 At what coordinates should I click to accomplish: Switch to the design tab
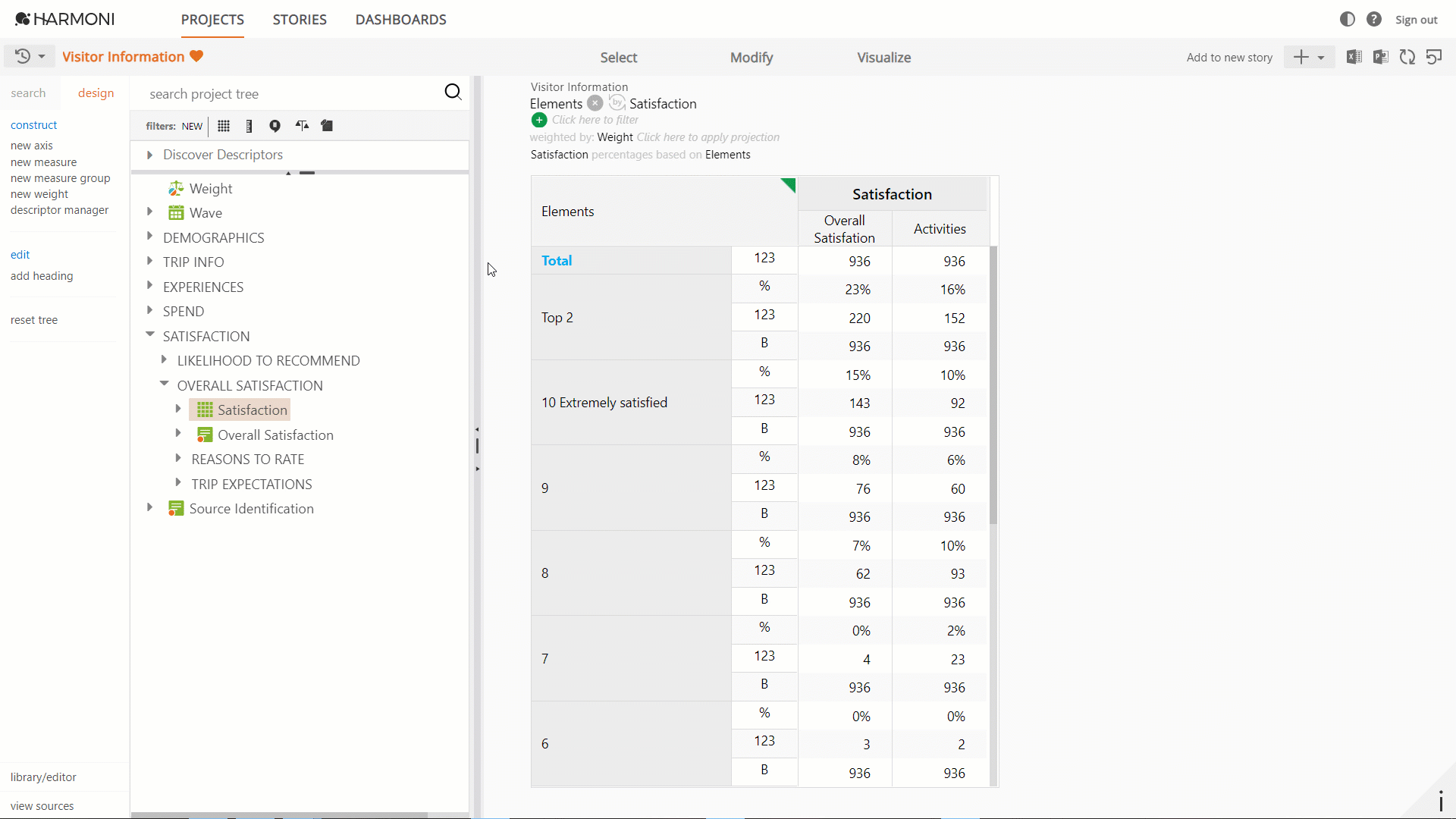[x=96, y=93]
